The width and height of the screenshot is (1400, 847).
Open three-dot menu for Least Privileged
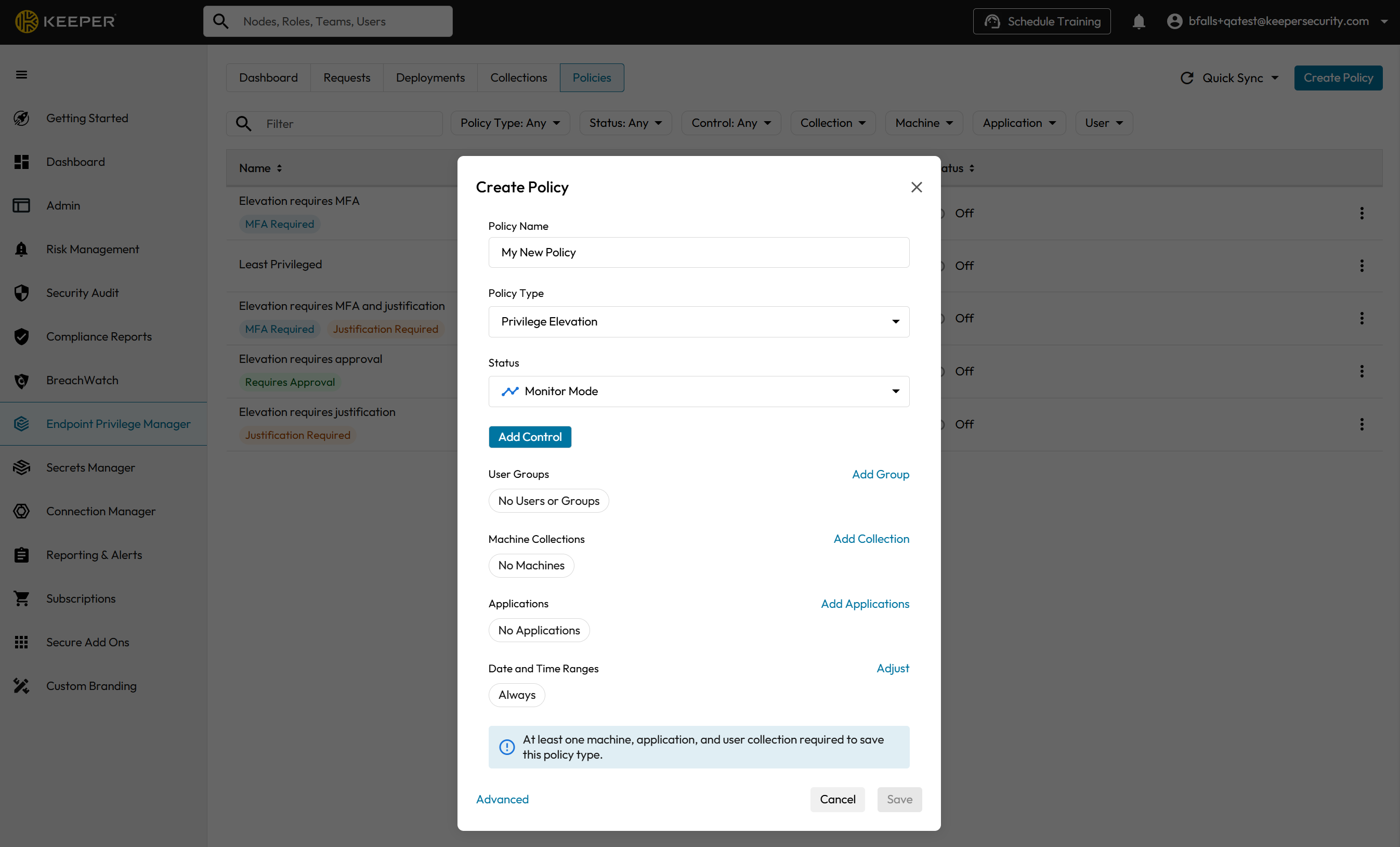pyautogui.click(x=1362, y=266)
